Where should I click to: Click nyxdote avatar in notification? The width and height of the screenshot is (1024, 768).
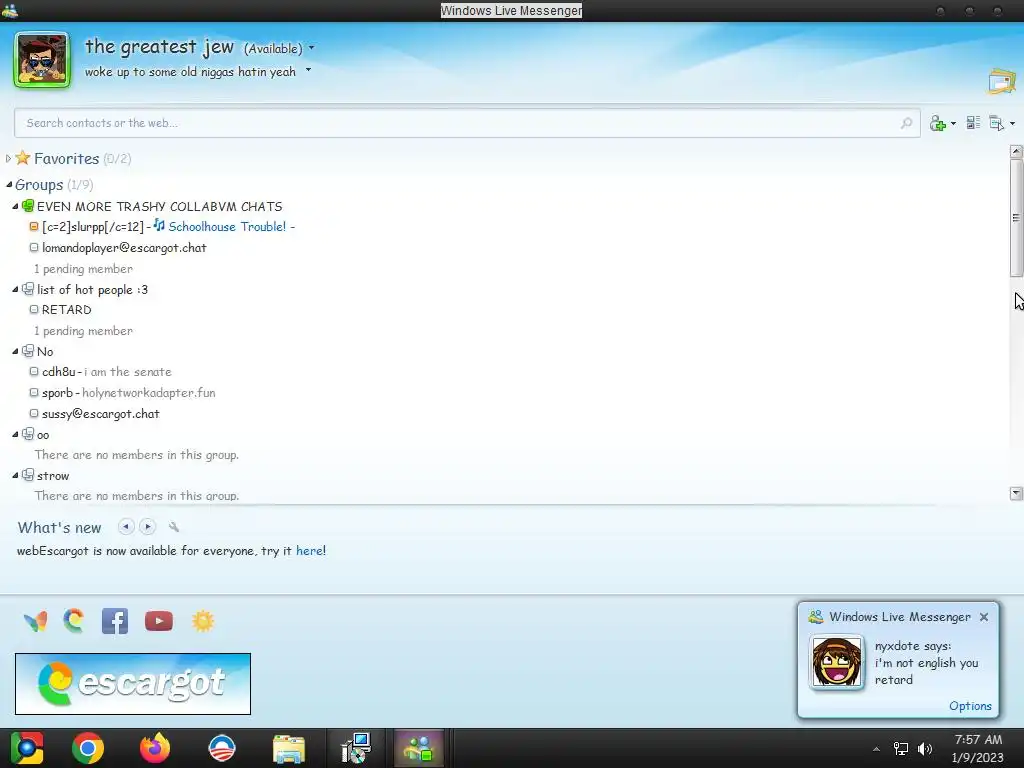(837, 662)
